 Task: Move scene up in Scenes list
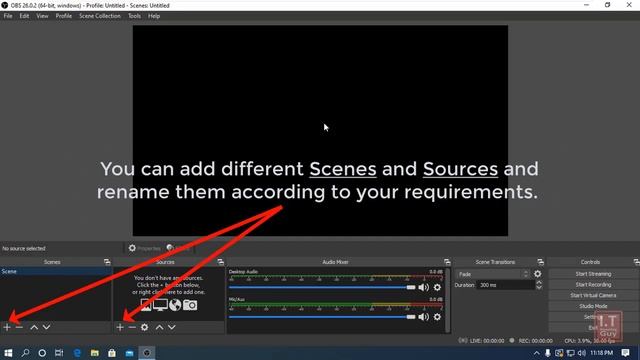tap(34, 327)
